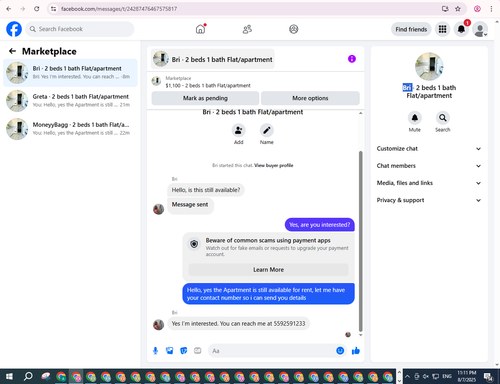Expand Privacy & support section
This screenshot has height=384, width=500.
429,200
